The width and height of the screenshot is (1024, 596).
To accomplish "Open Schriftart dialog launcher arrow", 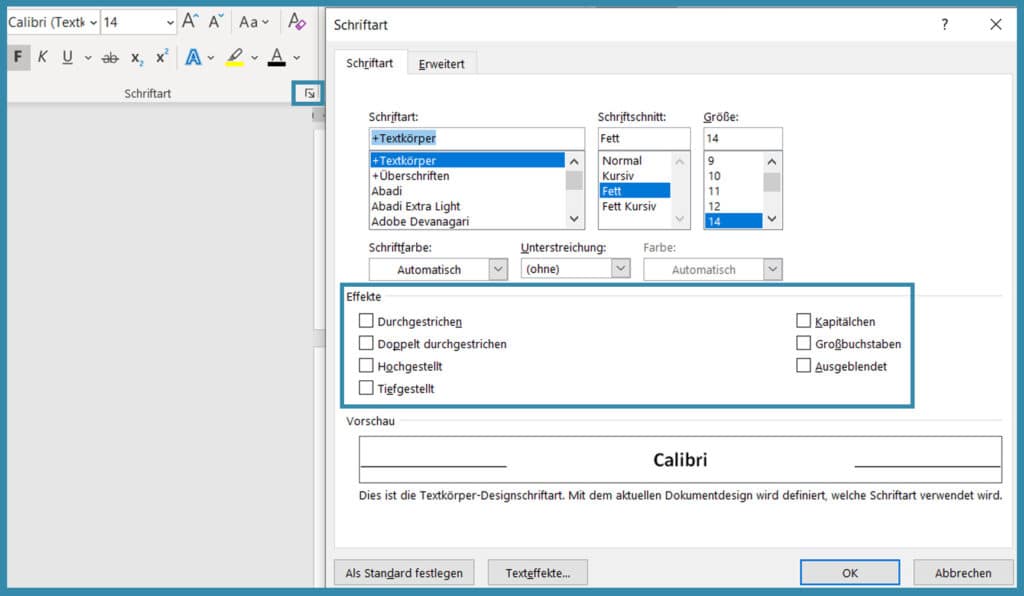I will click(309, 93).
